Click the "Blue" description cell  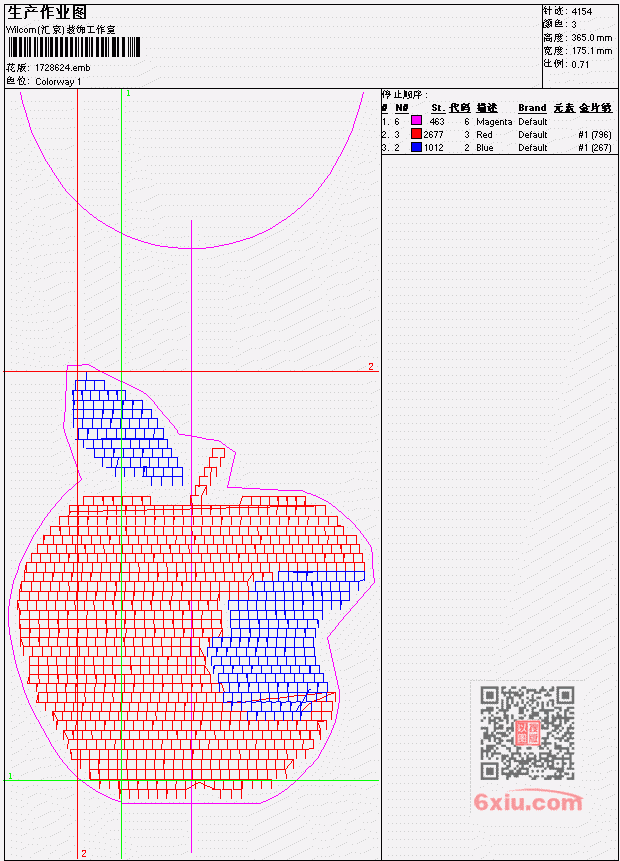click(485, 148)
